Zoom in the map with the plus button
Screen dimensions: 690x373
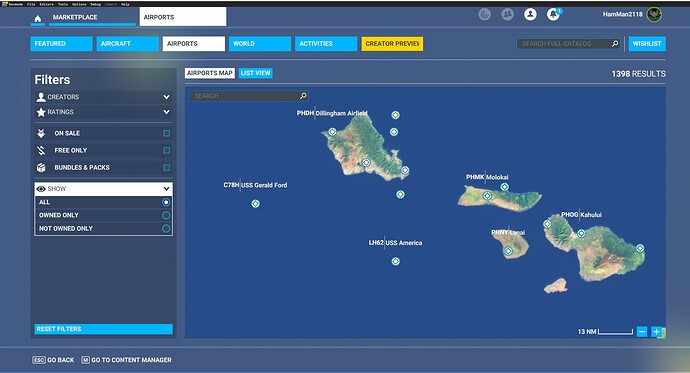click(656, 332)
